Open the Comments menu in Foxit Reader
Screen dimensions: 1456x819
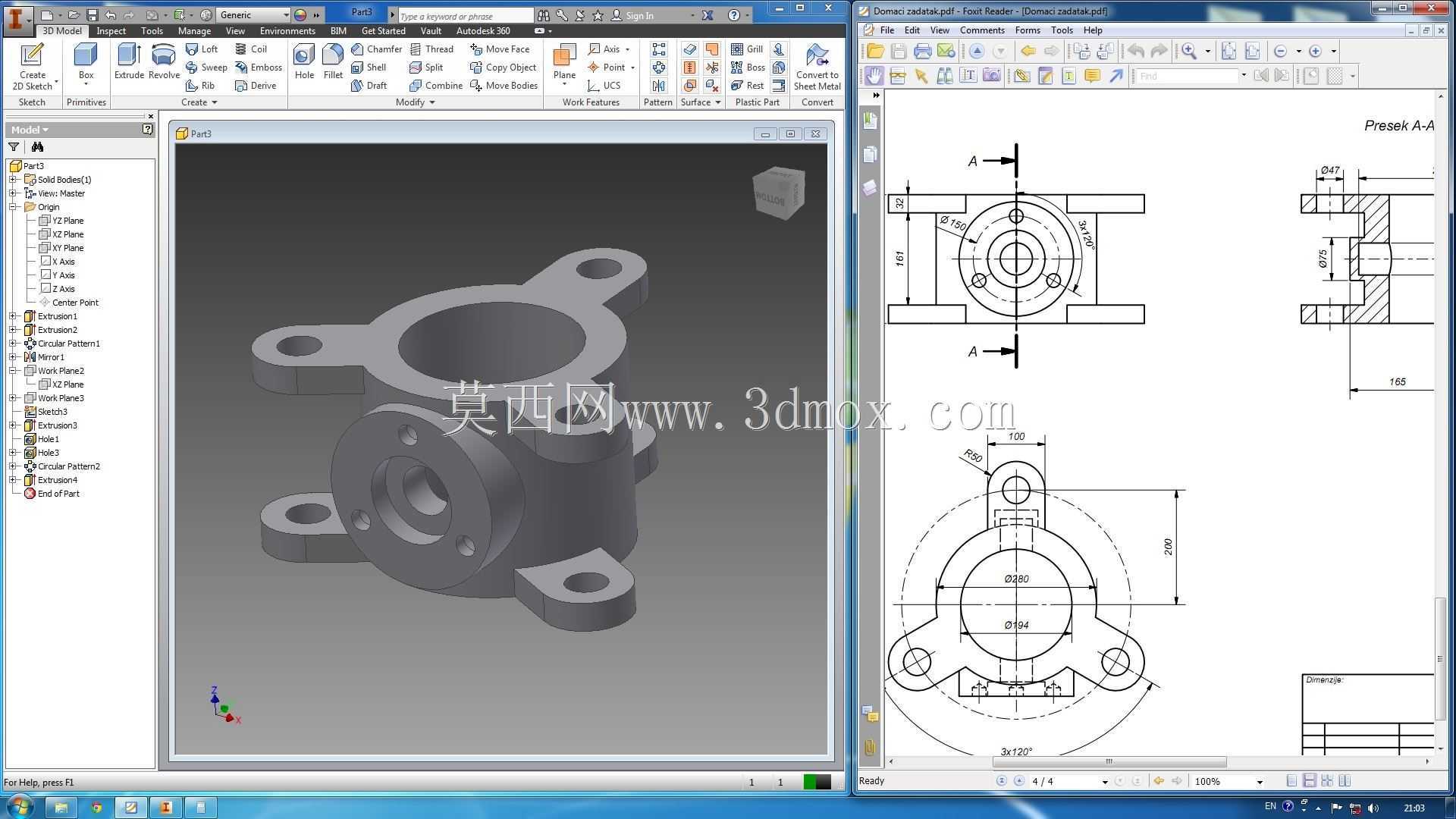click(x=982, y=30)
